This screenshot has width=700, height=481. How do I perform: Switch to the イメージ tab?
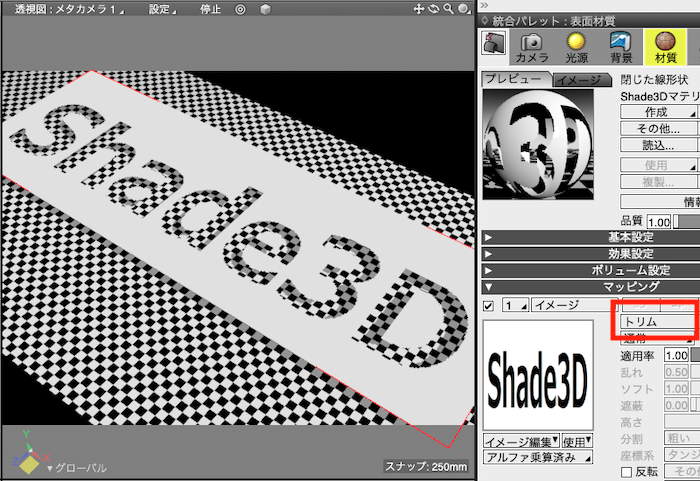point(582,80)
